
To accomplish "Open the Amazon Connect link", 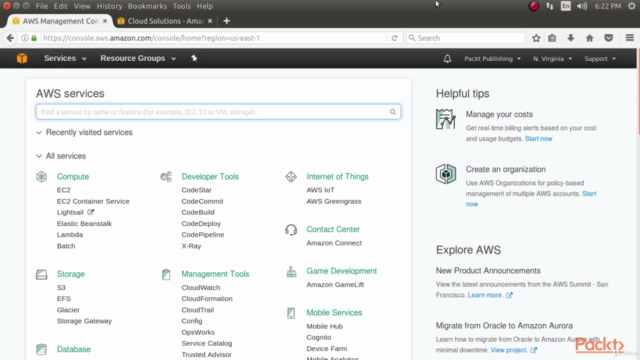I will click(334, 243).
